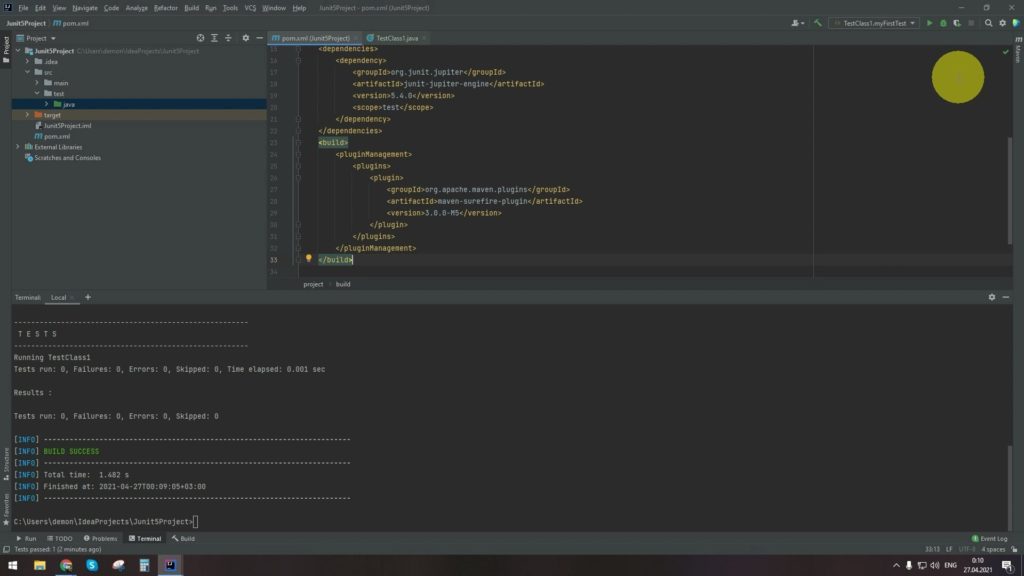The height and width of the screenshot is (576, 1024).
Task: Build project with hammer icon
Action: point(817,23)
